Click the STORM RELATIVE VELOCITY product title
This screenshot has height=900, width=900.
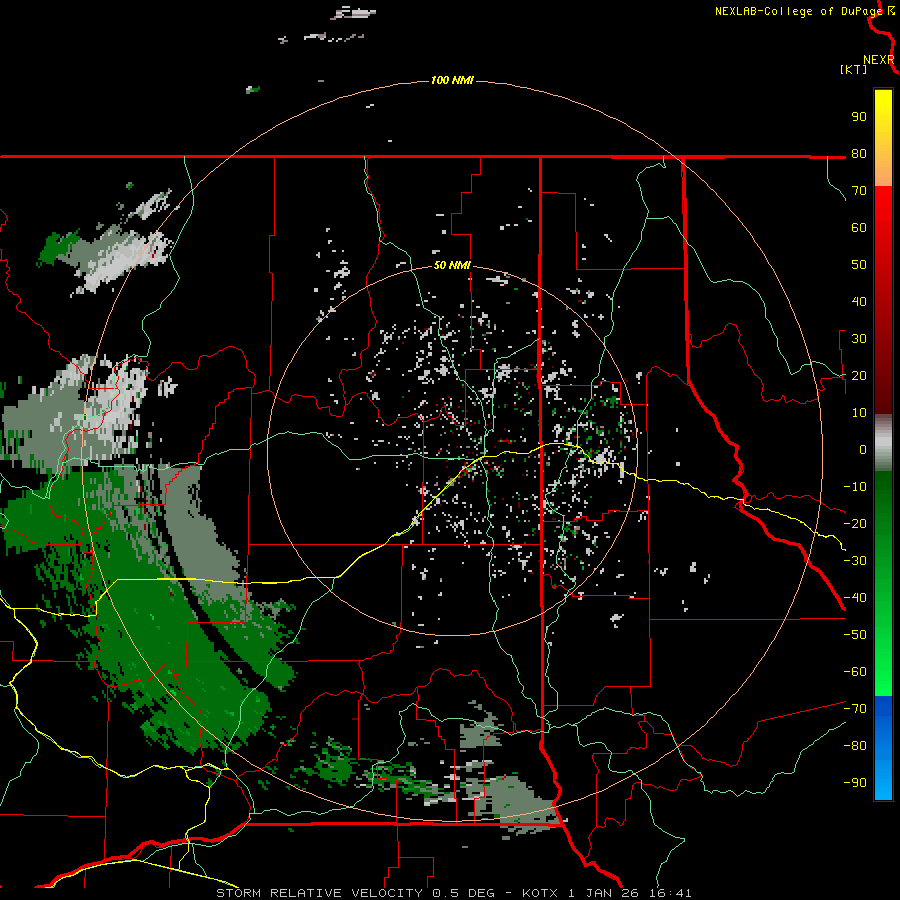(319, 893)
